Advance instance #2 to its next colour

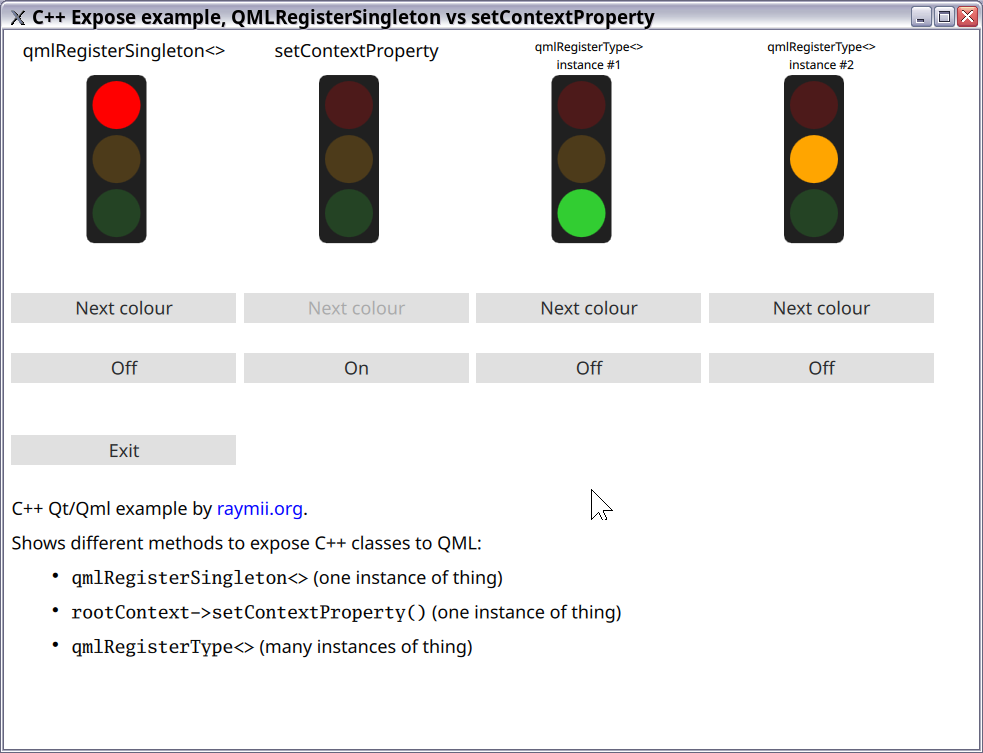[821, 307]
